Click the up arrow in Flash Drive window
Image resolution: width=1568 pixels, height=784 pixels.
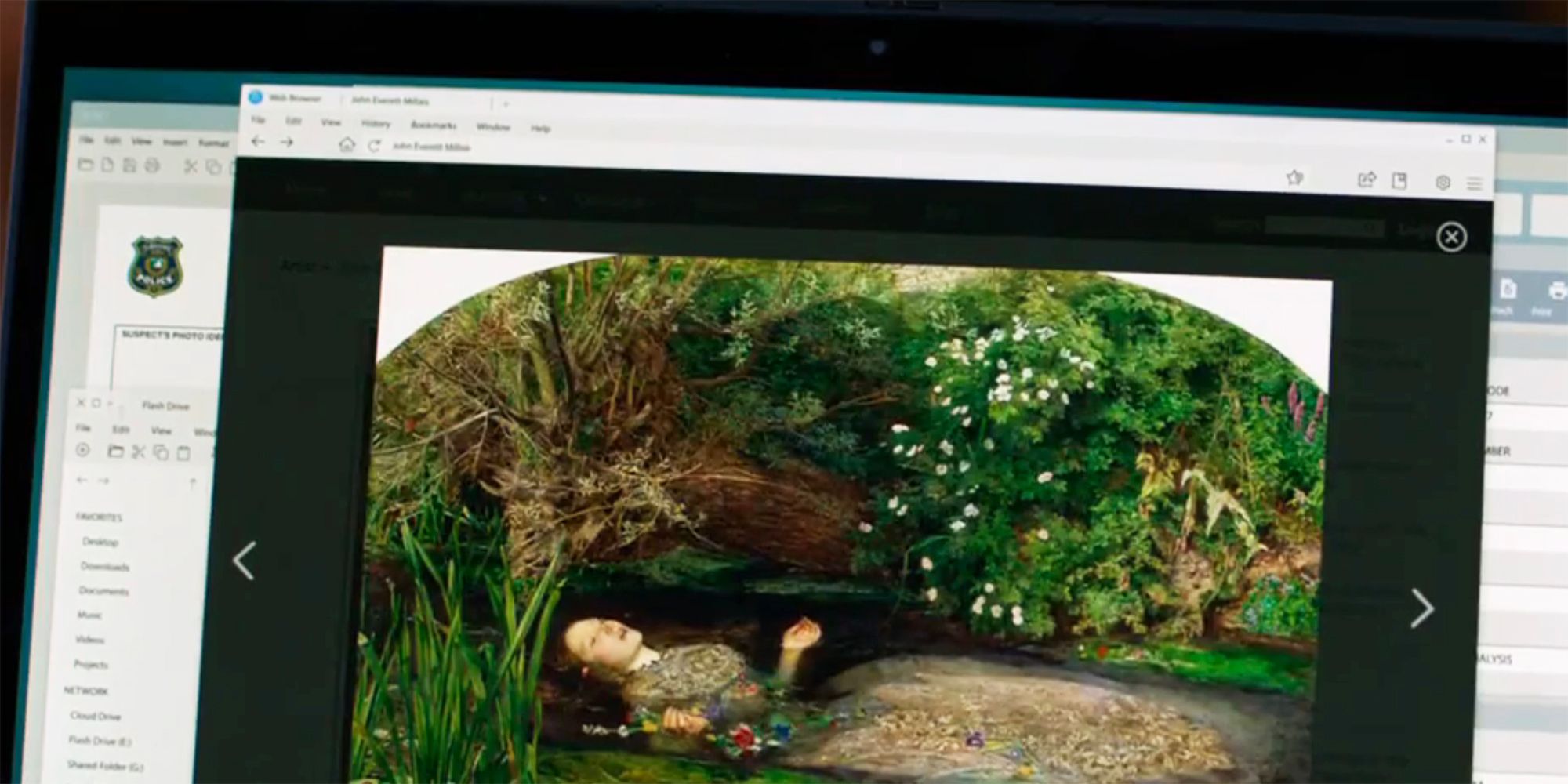click(192, 484)
